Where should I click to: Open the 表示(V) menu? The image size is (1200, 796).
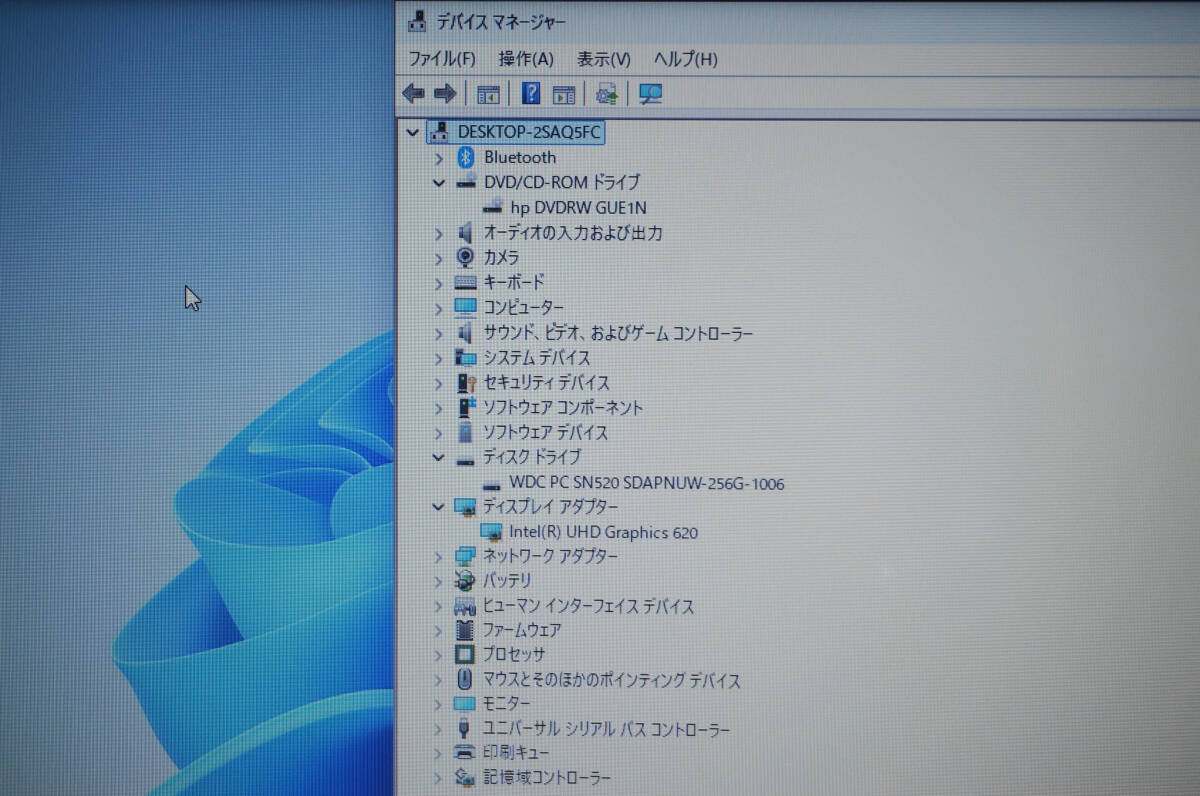[x=604, y=59]
